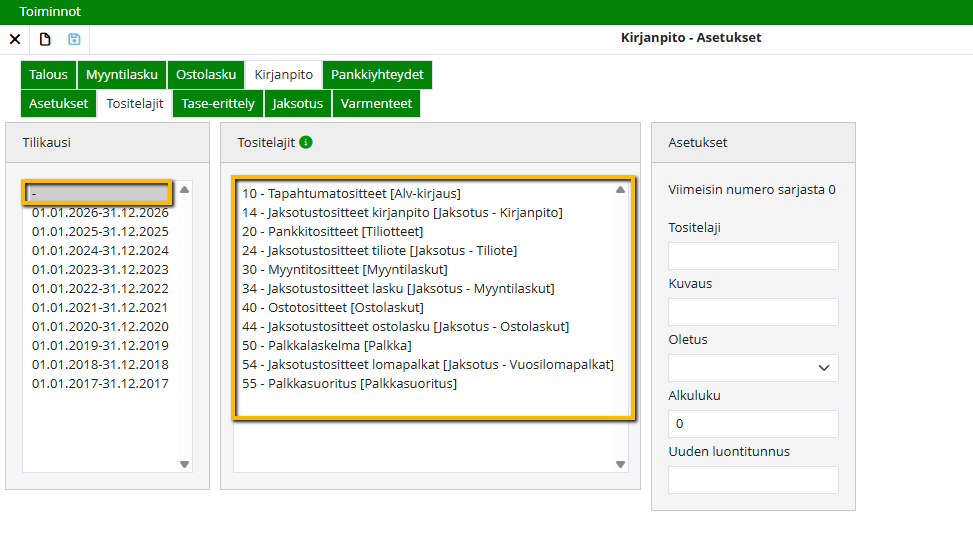The height and width of the screenshot is (548, 973).
Task: Click the new document icon
Action: click(45, 39)
